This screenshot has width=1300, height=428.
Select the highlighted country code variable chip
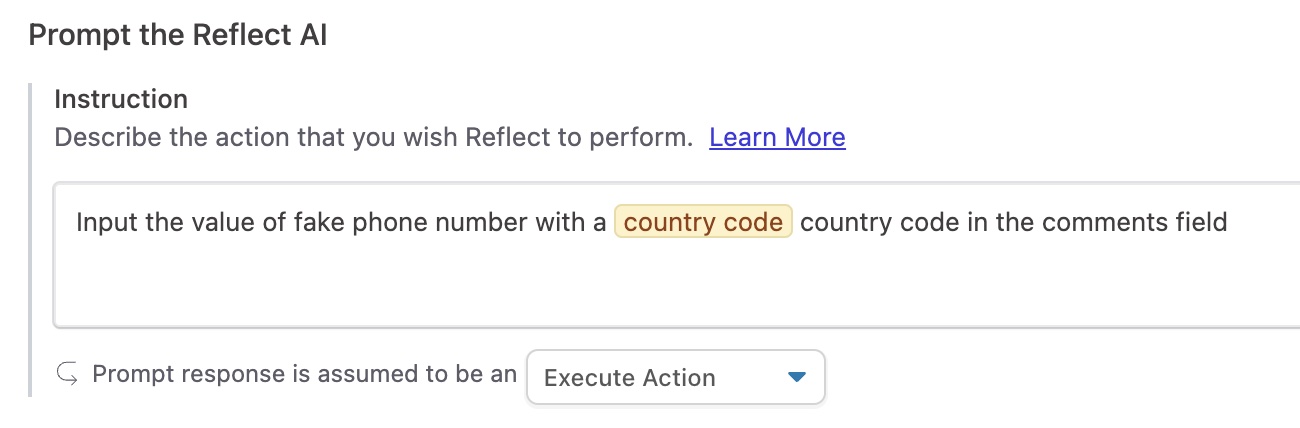(703, 222)
